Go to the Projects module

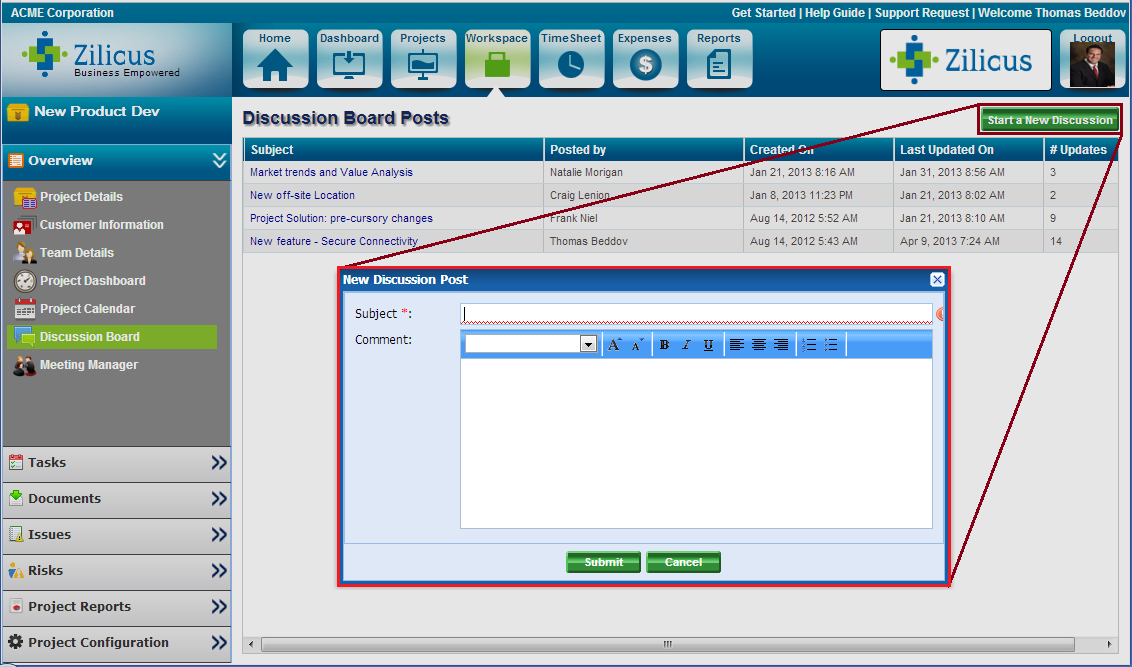(423, 59)
